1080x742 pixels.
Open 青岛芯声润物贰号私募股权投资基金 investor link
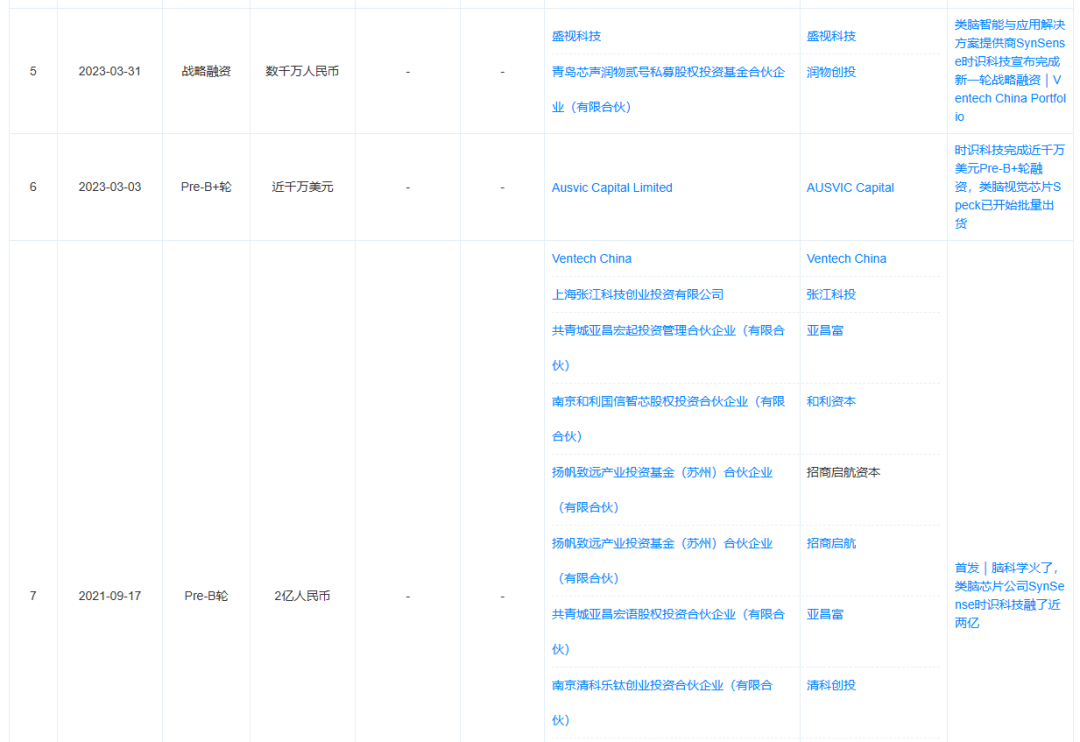[x=667, y=90]
